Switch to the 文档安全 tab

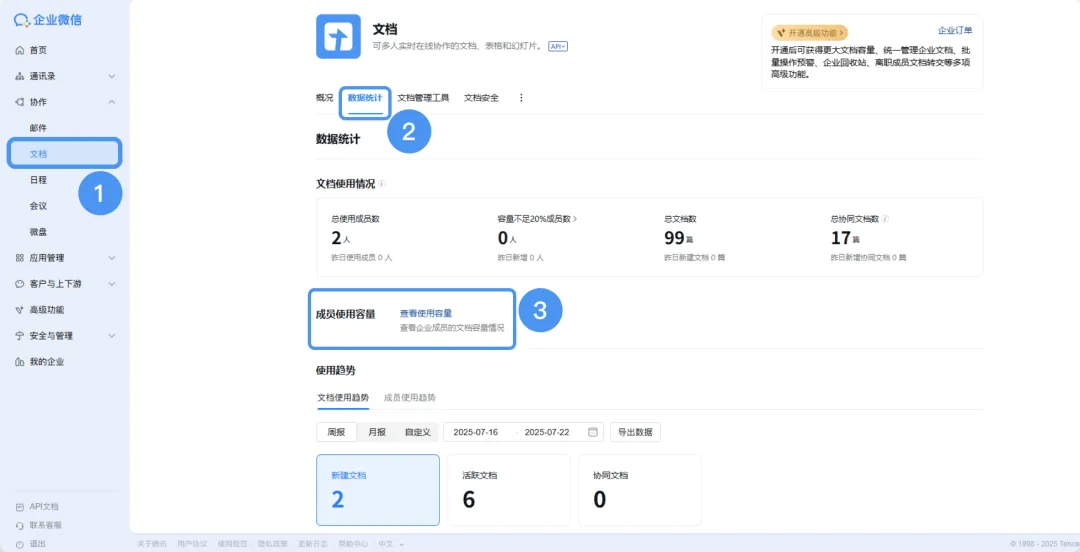481,98
